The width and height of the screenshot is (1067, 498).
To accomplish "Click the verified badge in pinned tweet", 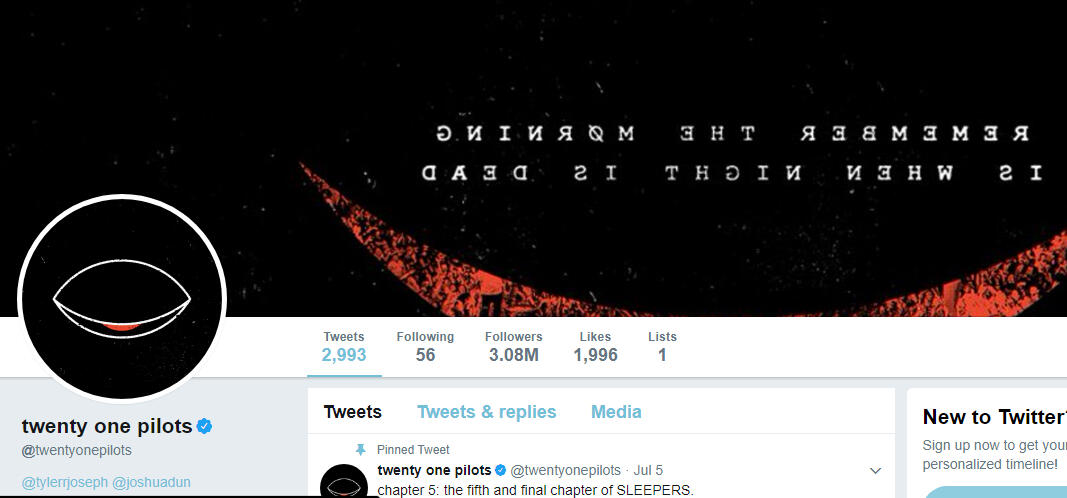I will point(500,470).
